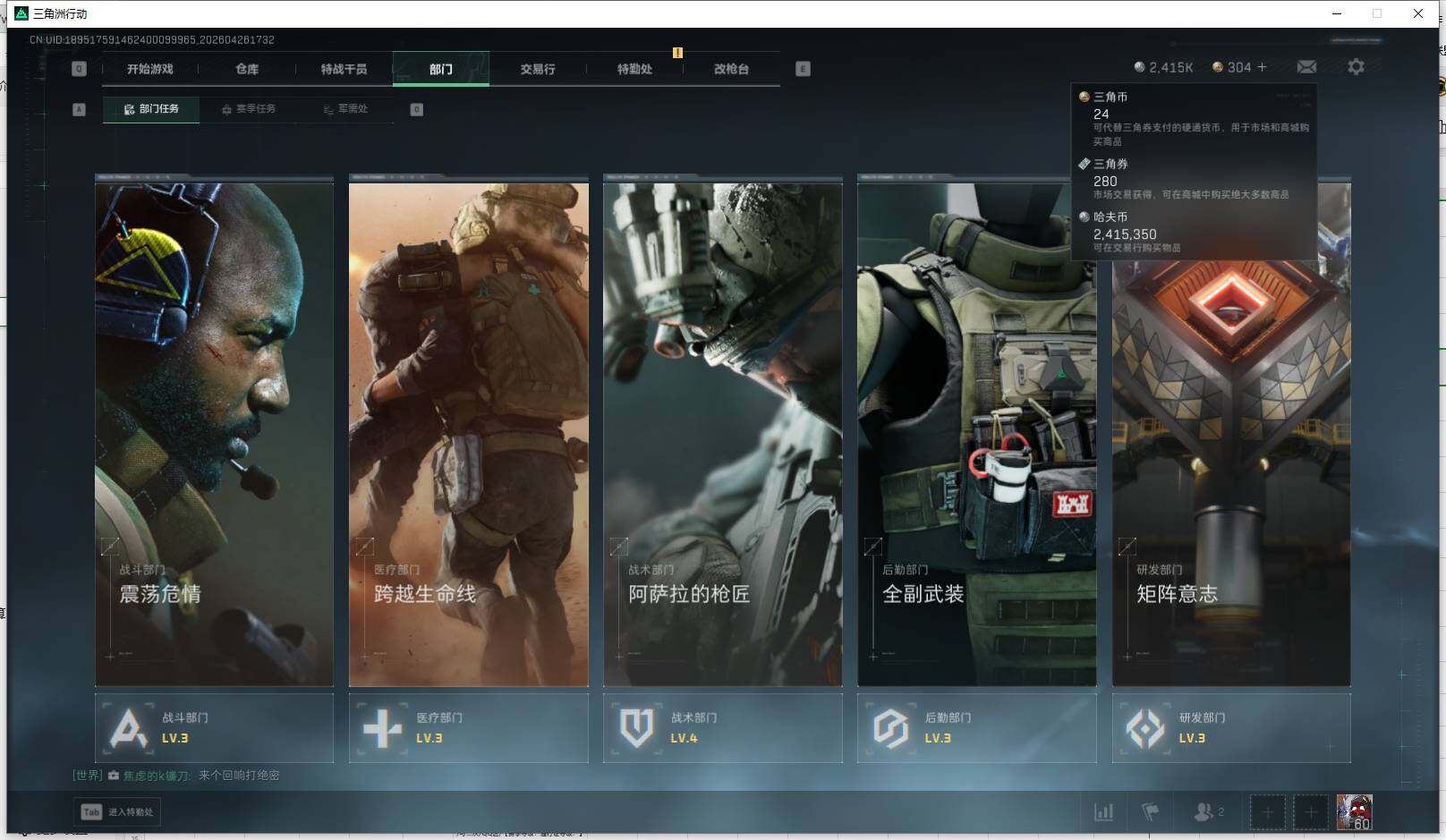
Task: Open the settings gear icon
Action: [1356, 67]
